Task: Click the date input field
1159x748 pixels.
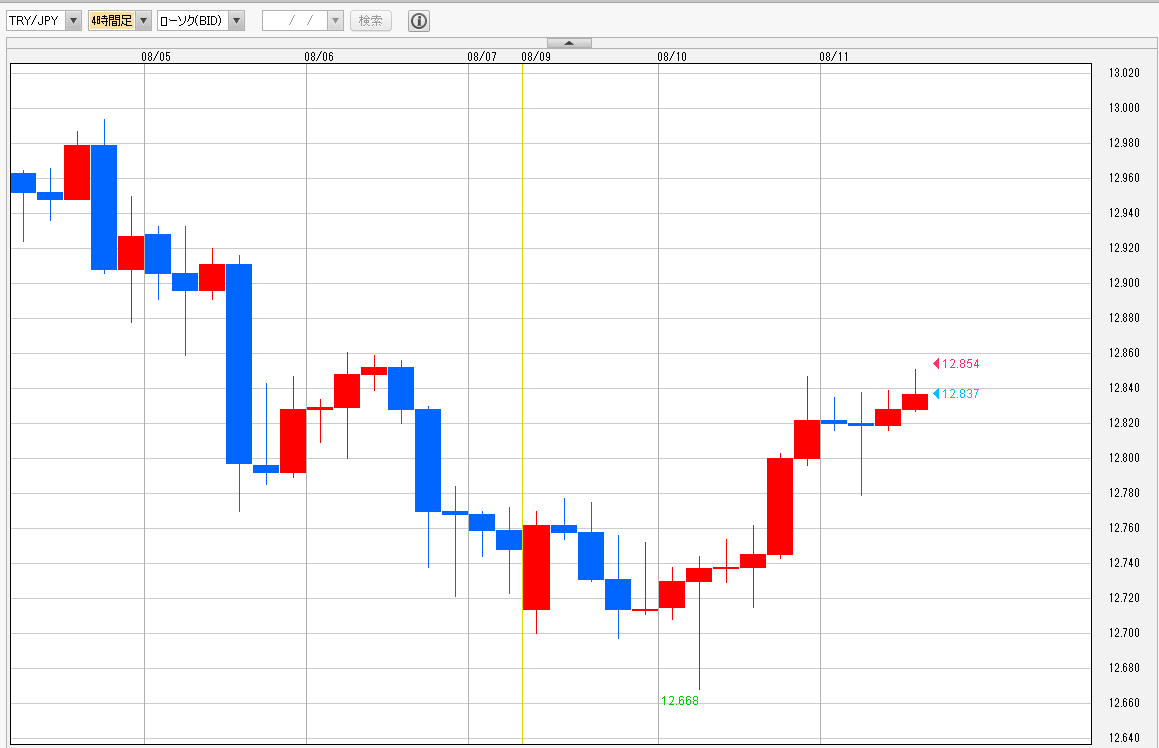Action: pos(295,21)
